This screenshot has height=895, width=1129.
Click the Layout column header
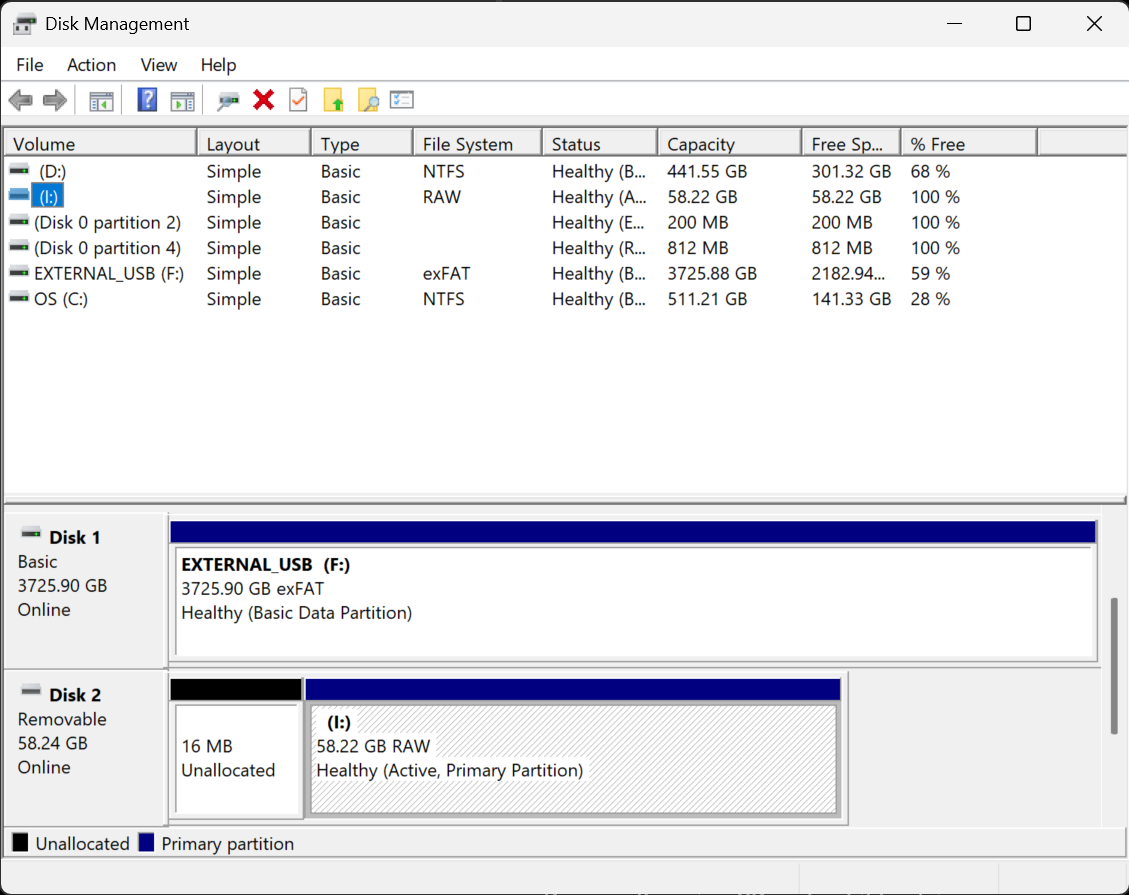pyautogui.click(x=254, y=144)
